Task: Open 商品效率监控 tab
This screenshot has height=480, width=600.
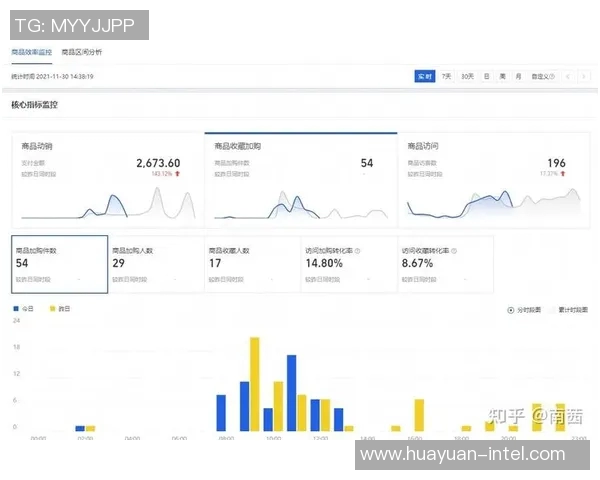Action: (31, 52)
